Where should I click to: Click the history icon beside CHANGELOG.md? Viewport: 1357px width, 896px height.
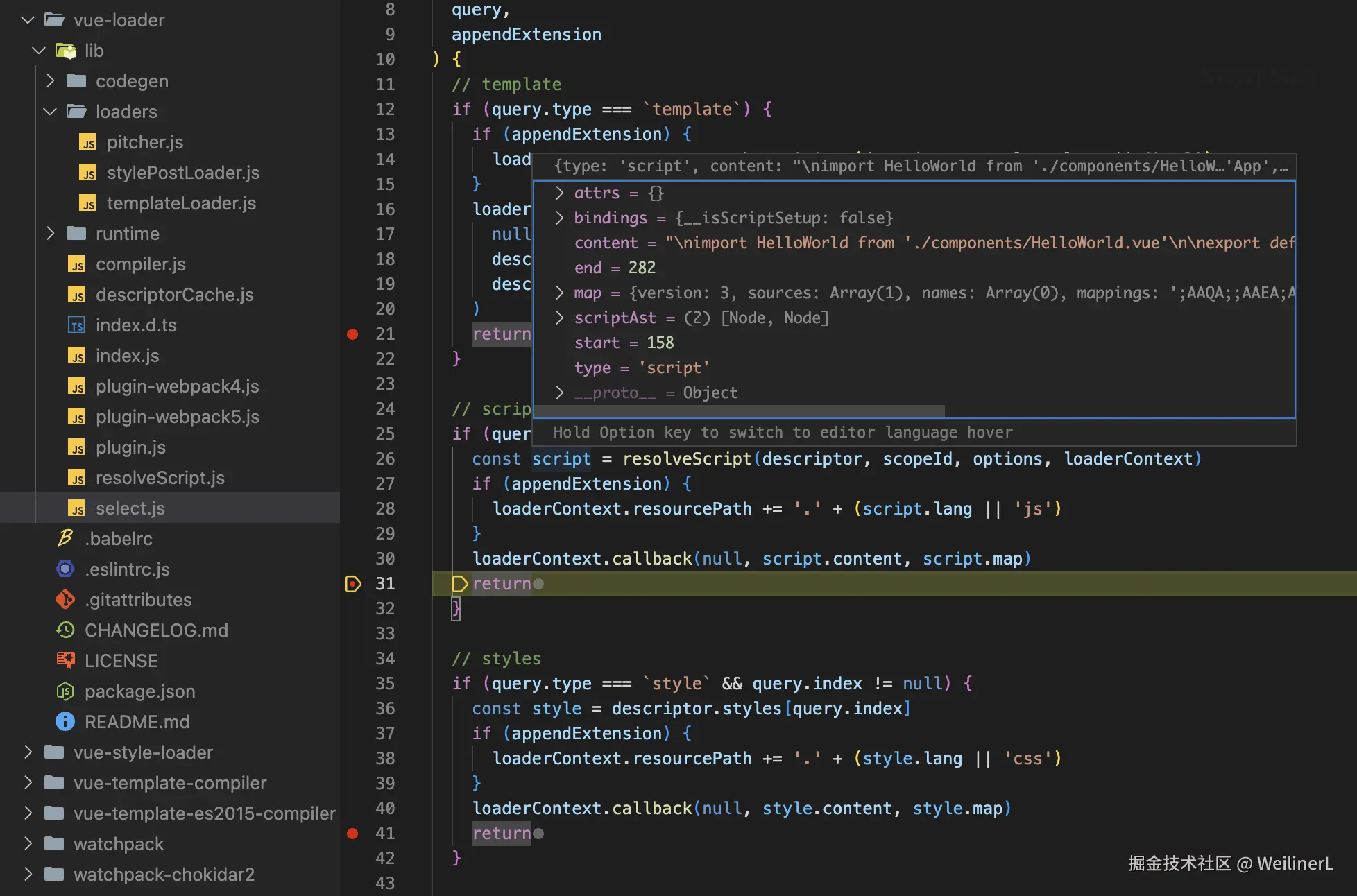coord(65,630)
